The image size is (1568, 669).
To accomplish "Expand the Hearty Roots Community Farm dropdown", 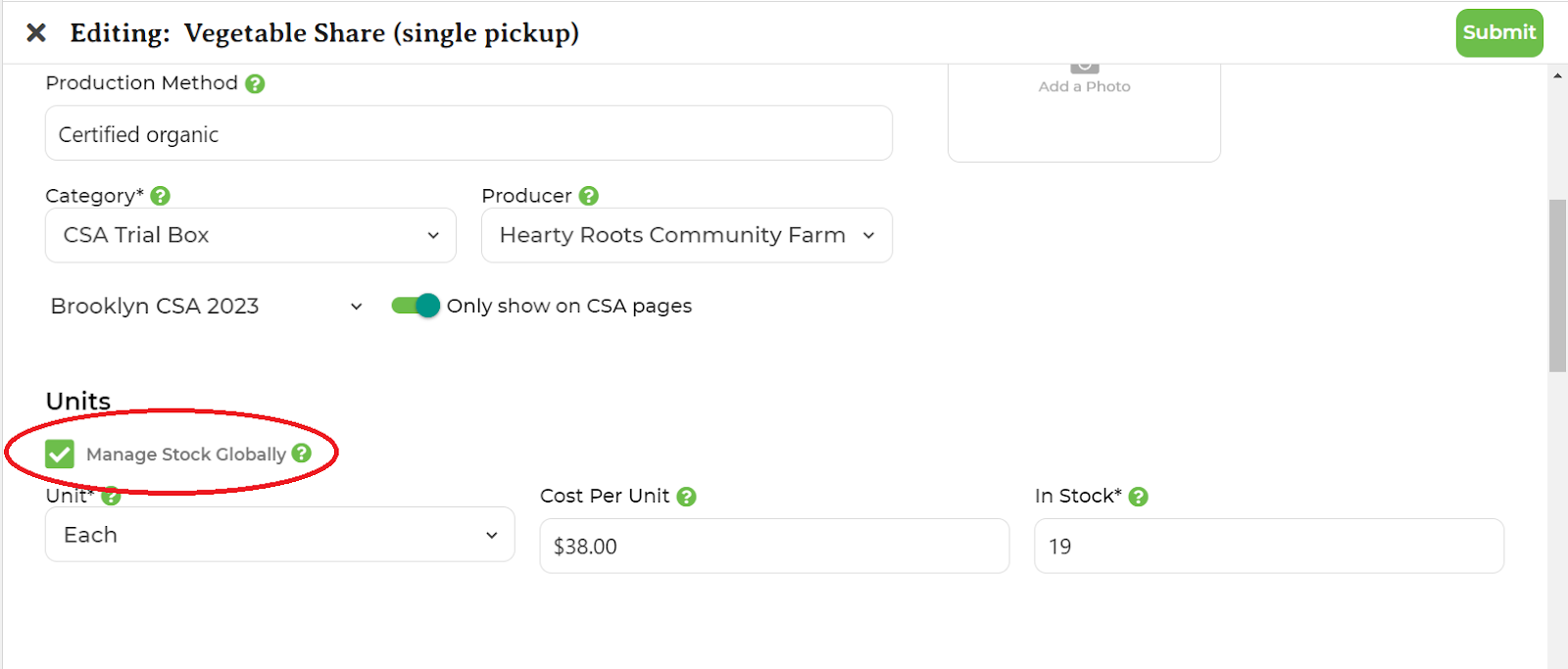I will pyautogui.click(x=687, y=235).
